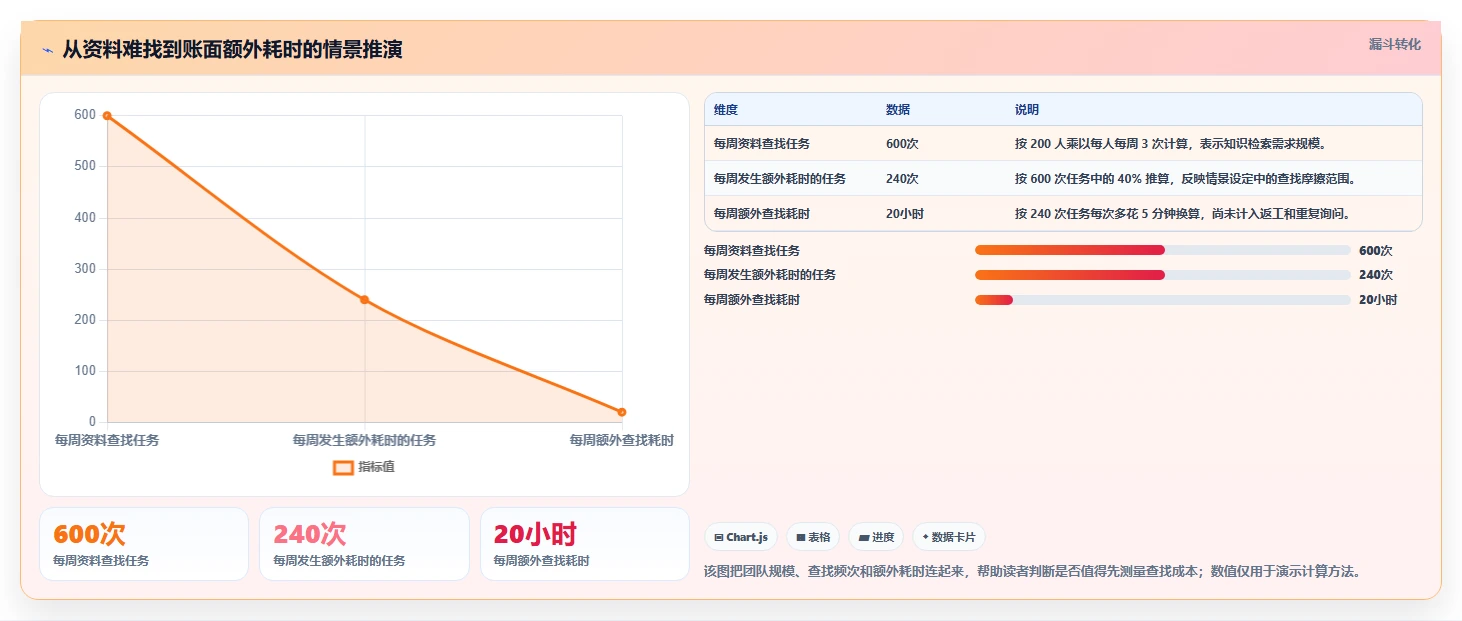Viewport: 1462px width, 621px height.
Task: Click table cell 每周额外查找耗时
Action: (x=762, y=214)
